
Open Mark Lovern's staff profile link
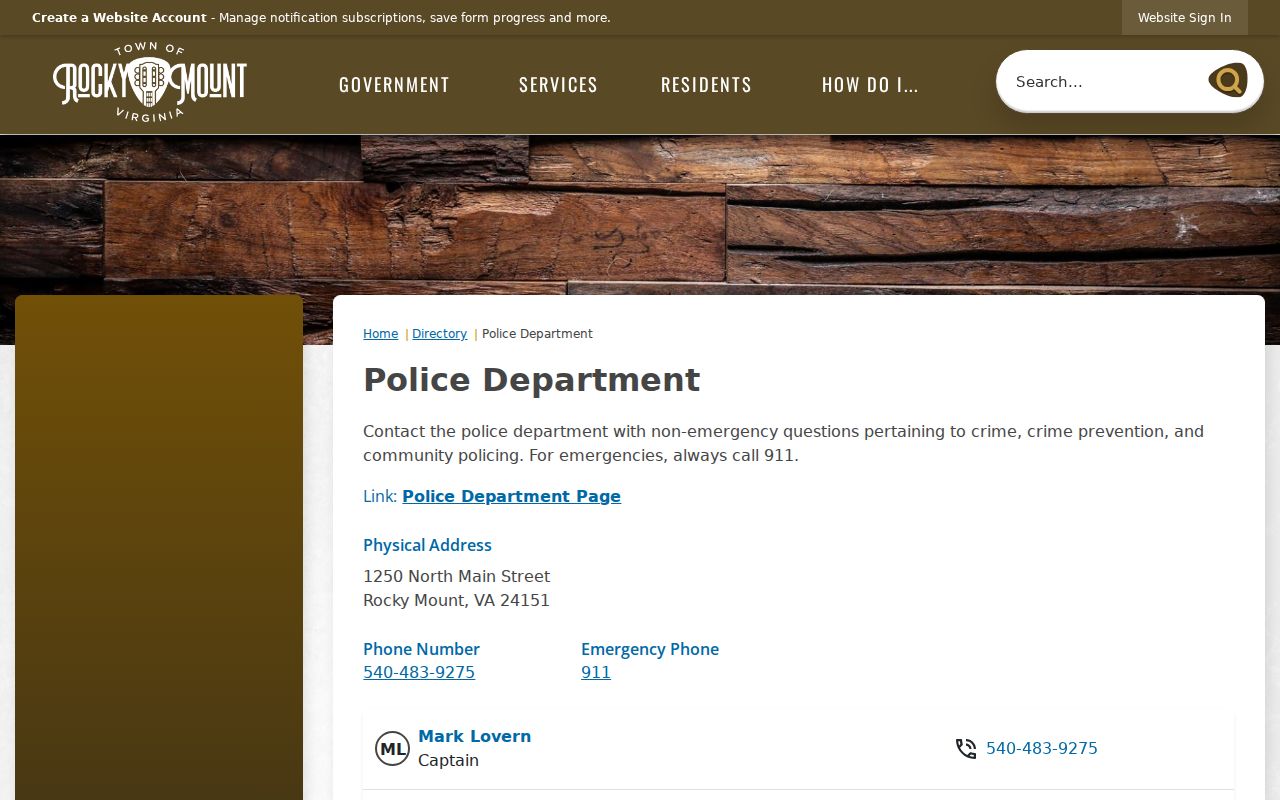[474, 736]
